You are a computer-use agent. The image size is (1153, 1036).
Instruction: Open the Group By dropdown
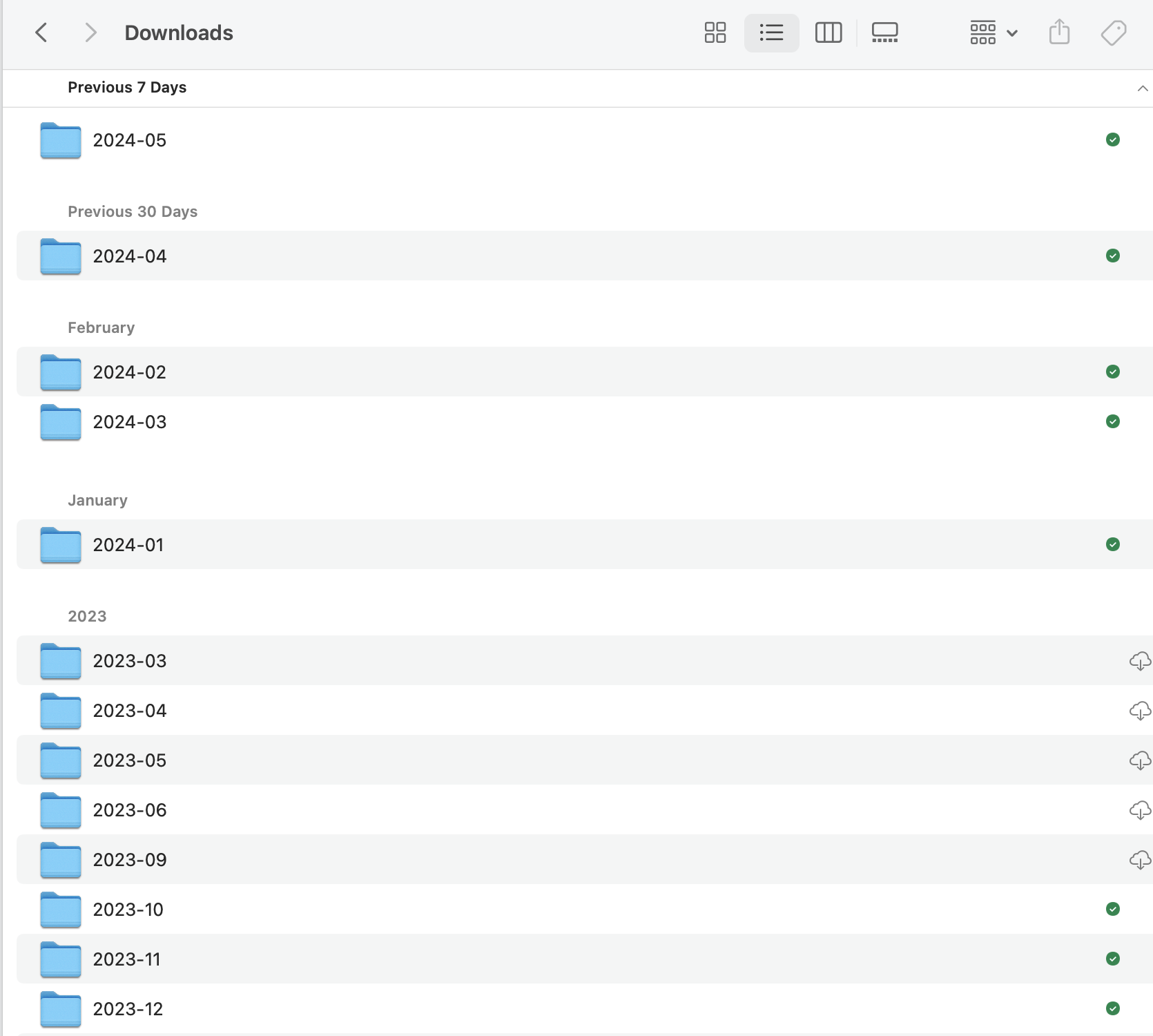(x=993, y=32)
